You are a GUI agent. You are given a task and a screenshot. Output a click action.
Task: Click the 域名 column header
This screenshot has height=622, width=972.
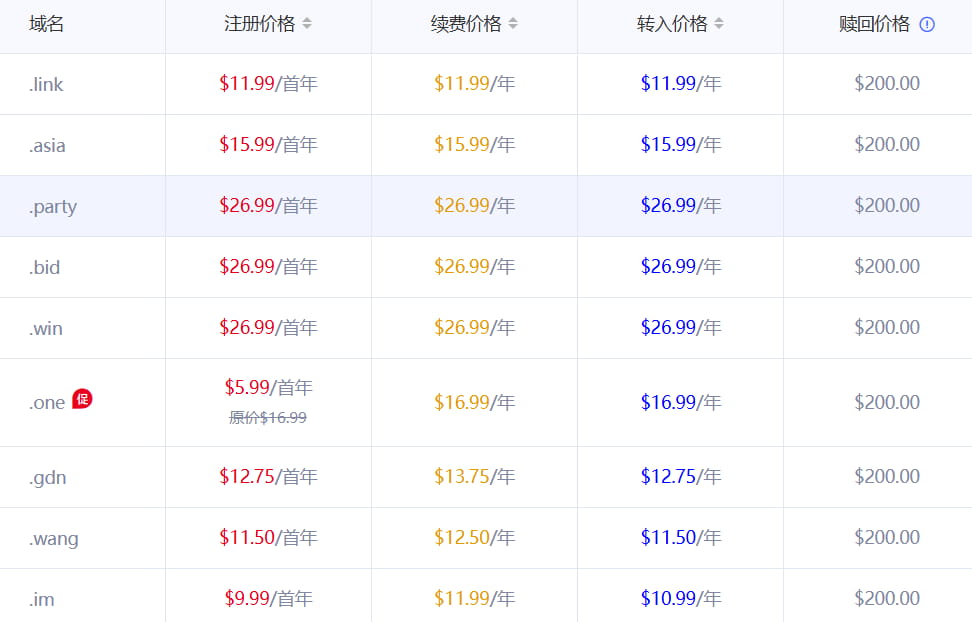tap(47, 25)
